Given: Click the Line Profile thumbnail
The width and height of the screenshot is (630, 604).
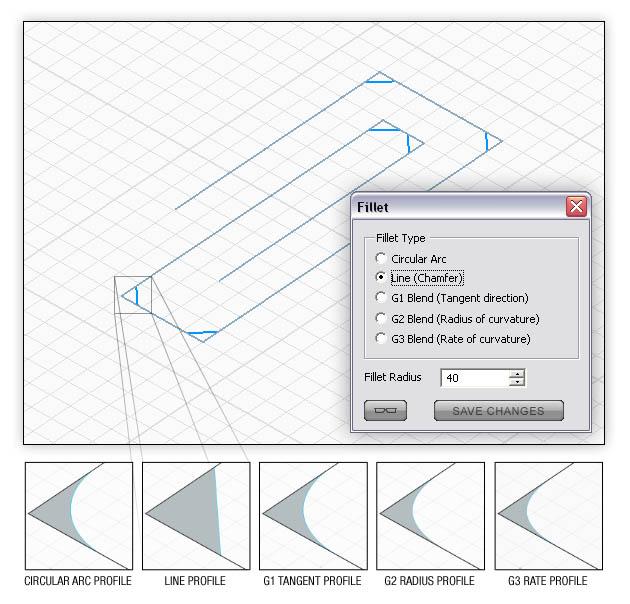Looking at the screenshot, I should (196, 516).
